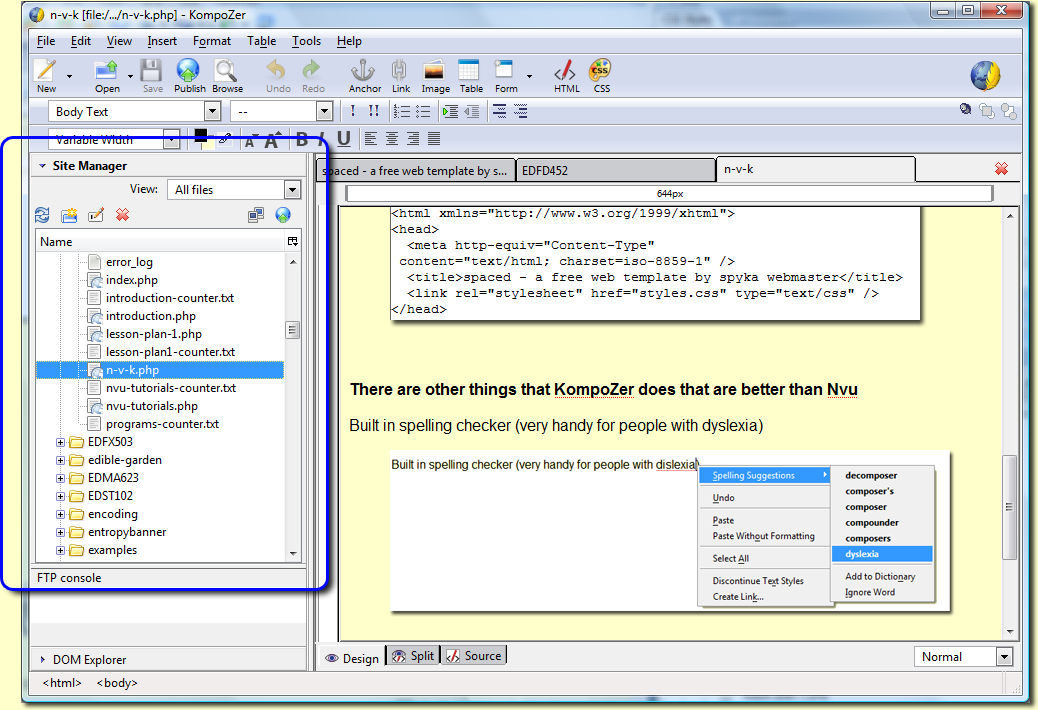1038x710 pixels.
Task: Switch to HTML source via HTML toolbar icon
Action: (x=566, y=75)
